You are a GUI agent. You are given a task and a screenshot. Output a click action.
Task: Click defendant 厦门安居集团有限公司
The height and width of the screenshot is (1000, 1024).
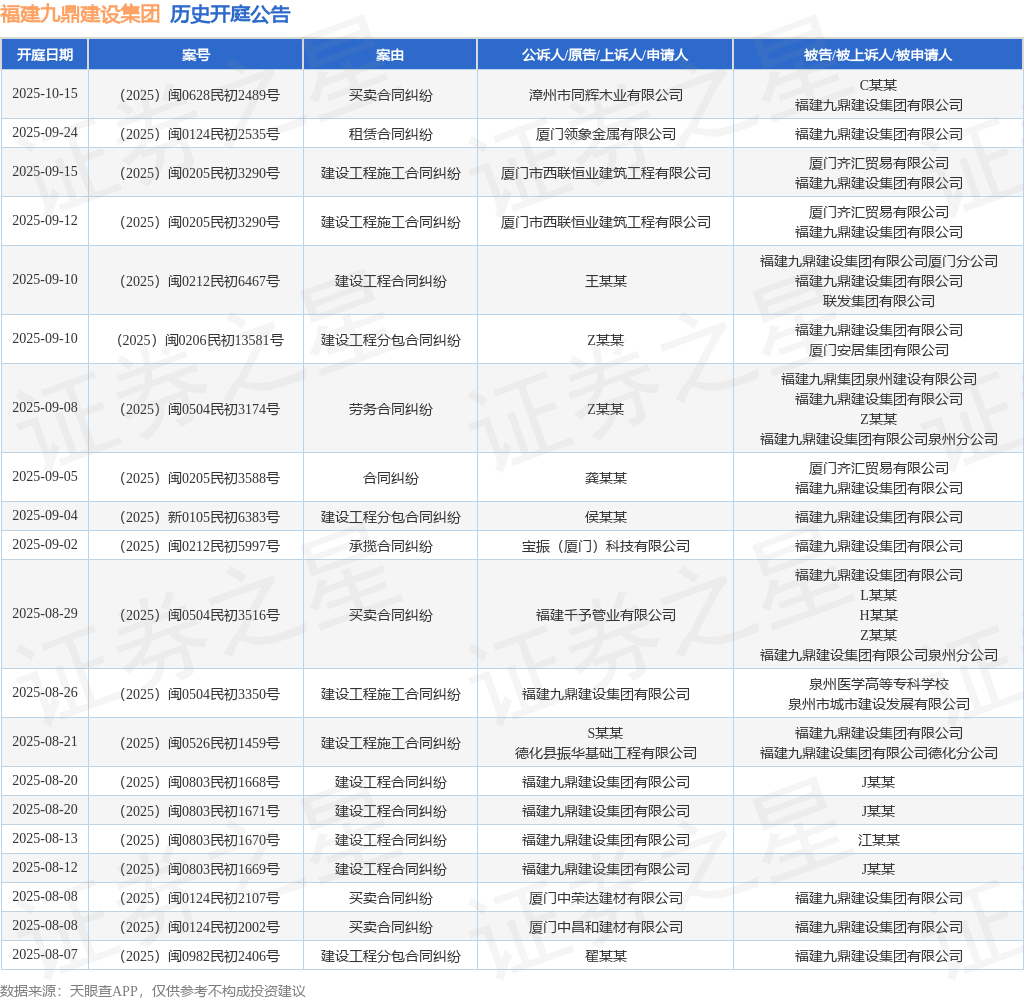point(878,350)
